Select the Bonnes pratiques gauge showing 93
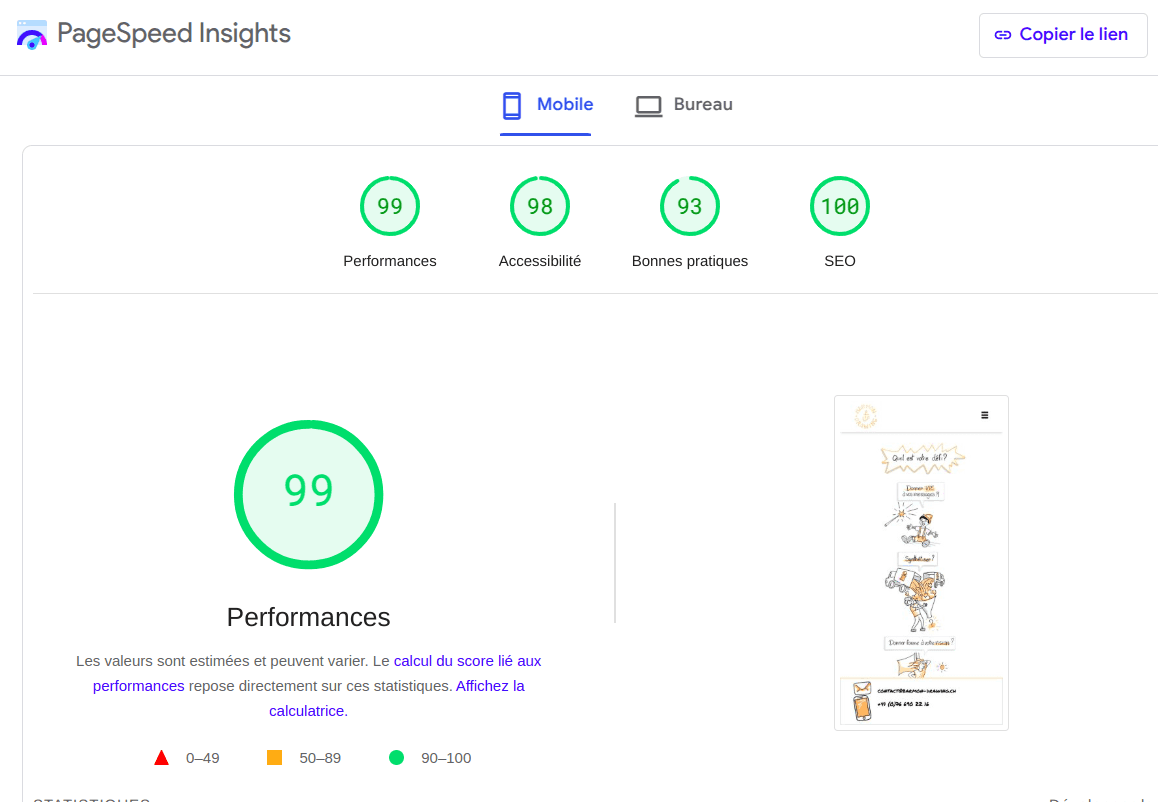 tap(690, 206)
